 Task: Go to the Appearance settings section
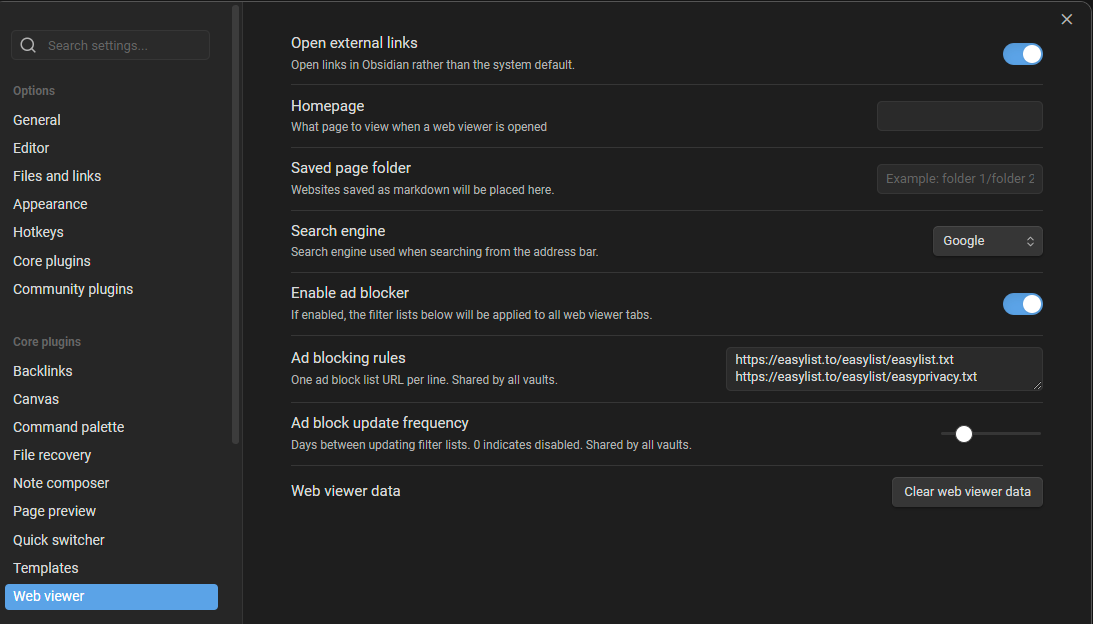(x=50, y=204)
